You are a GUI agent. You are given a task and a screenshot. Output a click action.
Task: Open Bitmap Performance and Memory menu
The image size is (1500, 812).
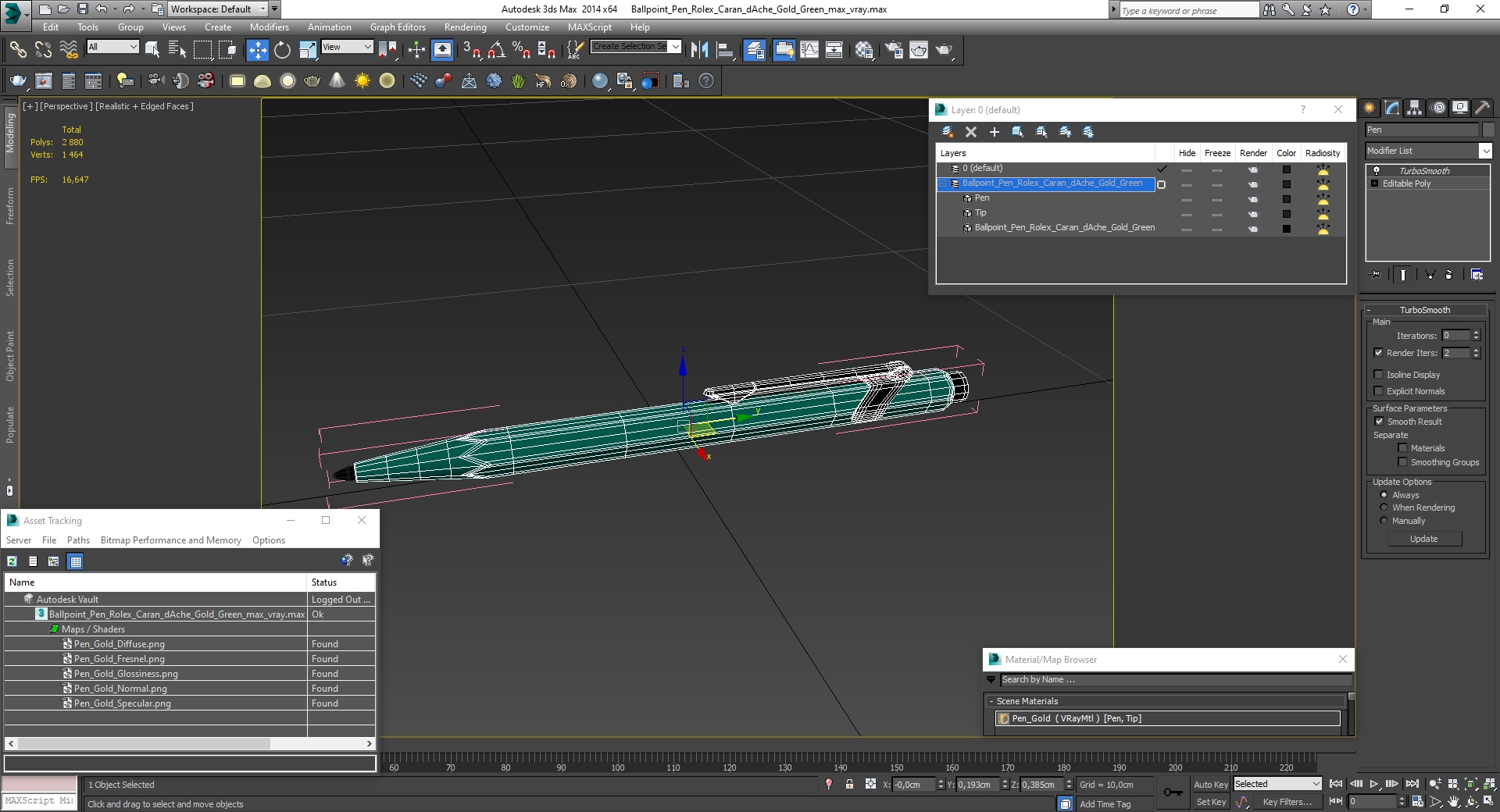[x=171, y=540]
